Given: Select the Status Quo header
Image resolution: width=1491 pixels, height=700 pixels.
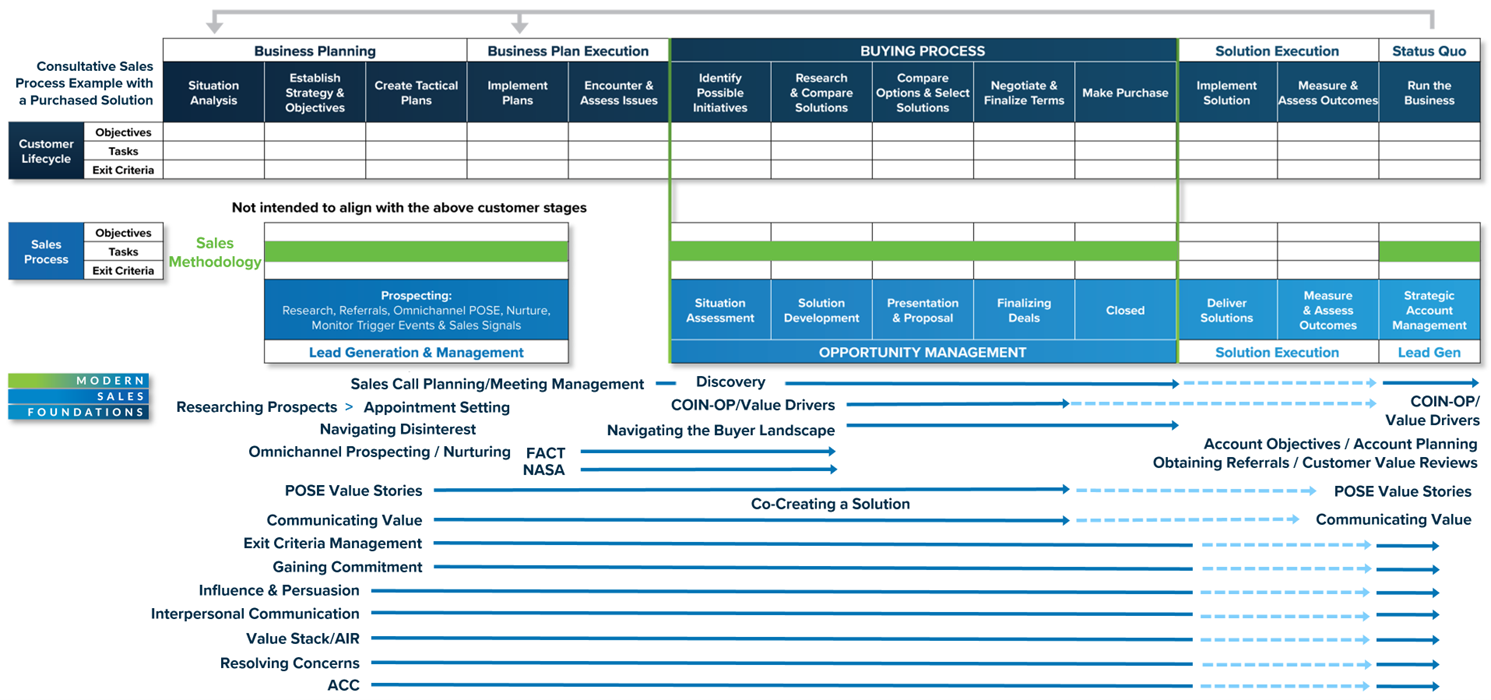Looking at the screenshot, I should click(1429, 51).
